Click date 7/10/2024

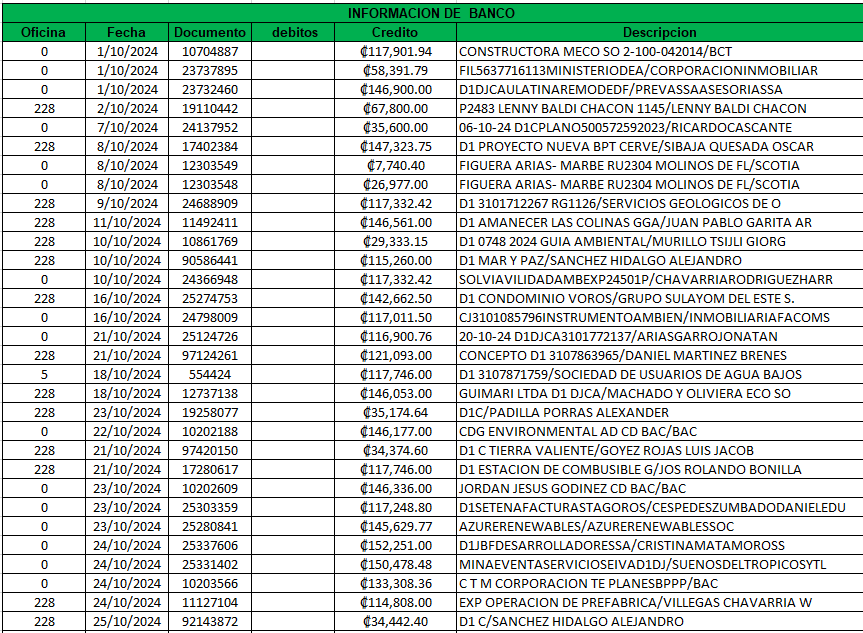click(x=127, y=128)
